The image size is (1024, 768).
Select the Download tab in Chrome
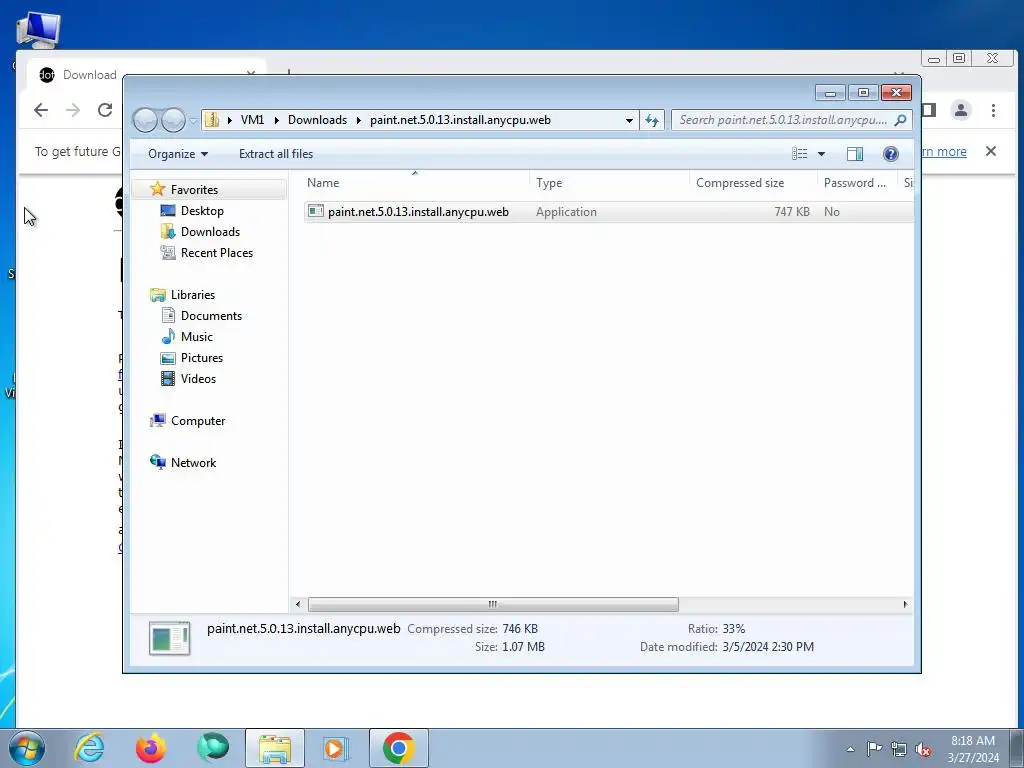click(x=90, y=75)
